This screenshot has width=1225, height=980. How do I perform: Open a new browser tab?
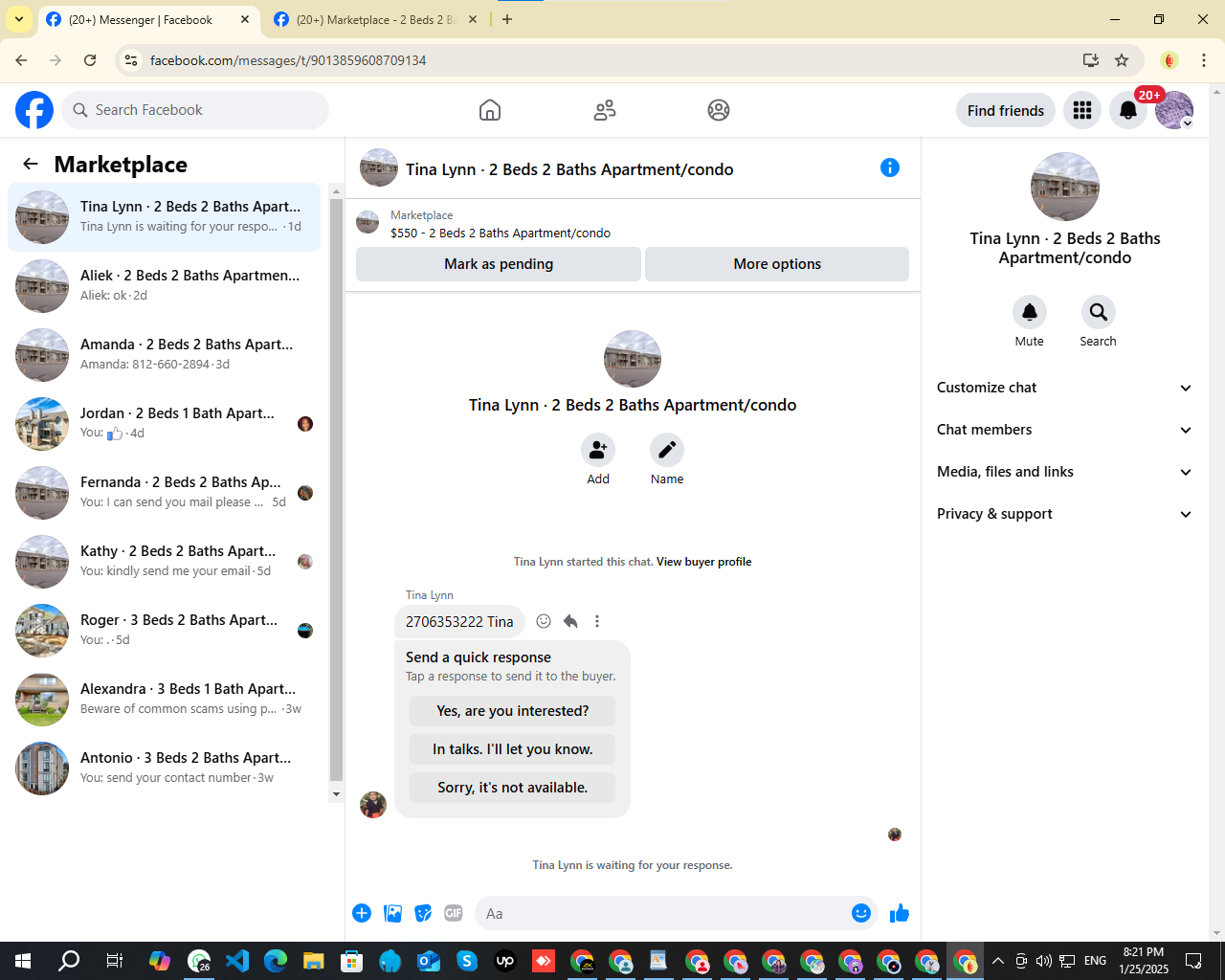(x=507, y=19)
